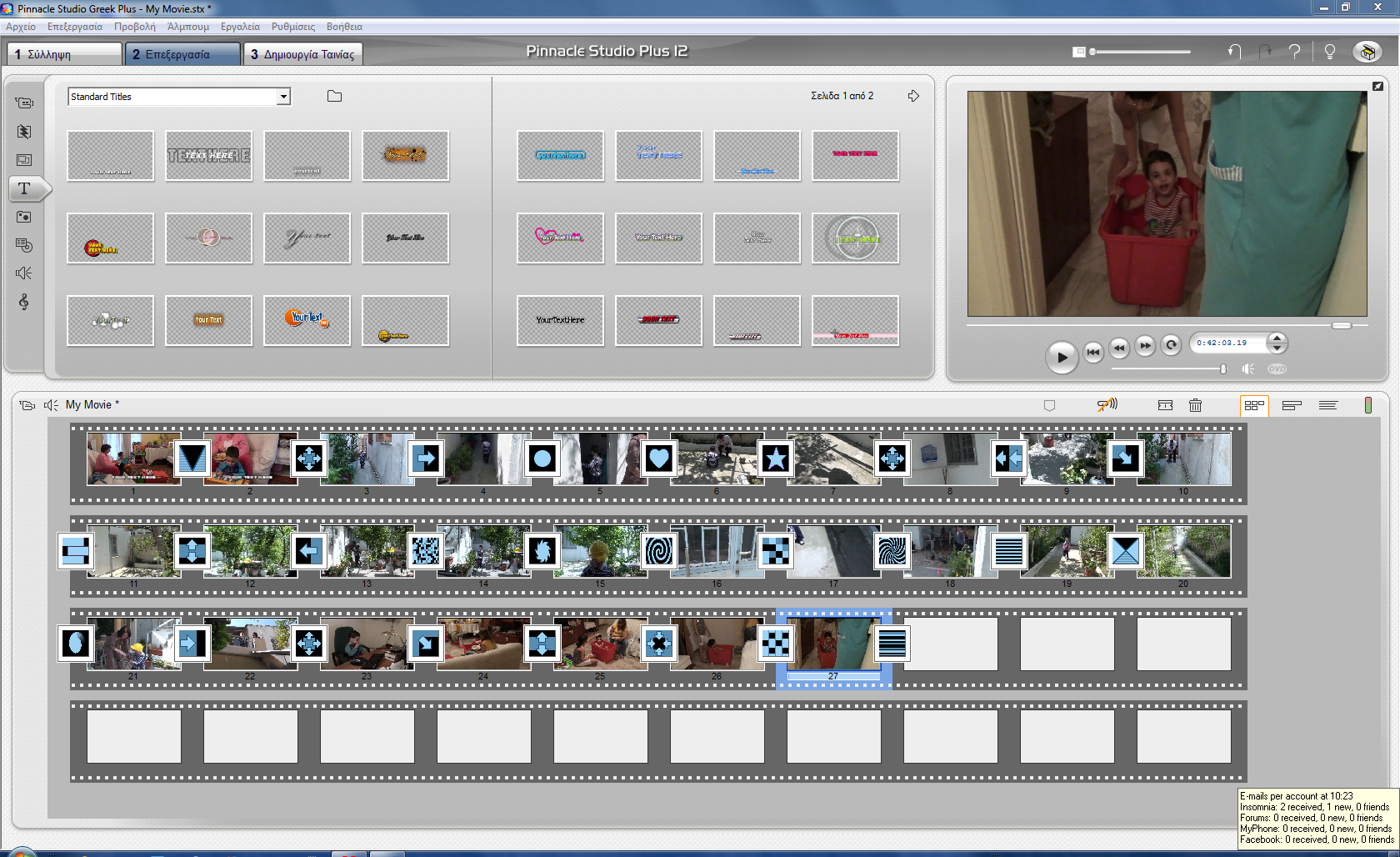Screen dimensions: 1400x857
Task: Open the Ρυθμίσεις menu
Action: click(x=293, y=27)
